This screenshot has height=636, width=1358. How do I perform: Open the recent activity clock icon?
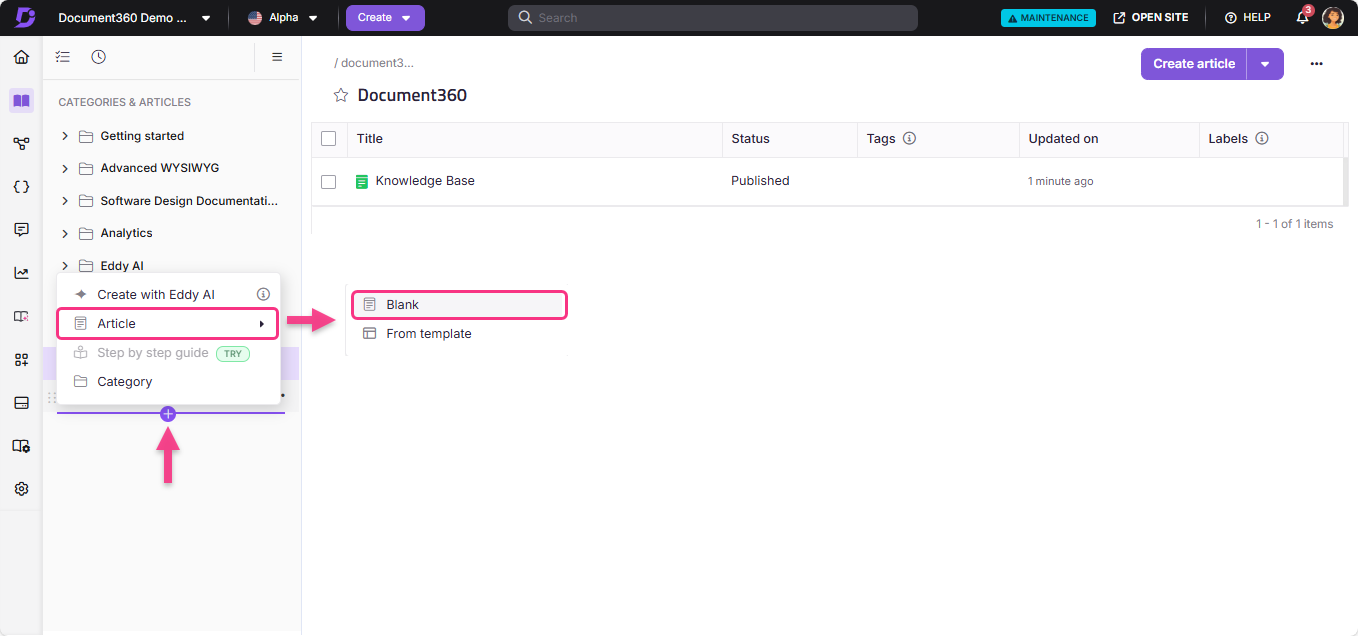pos(98,57)
